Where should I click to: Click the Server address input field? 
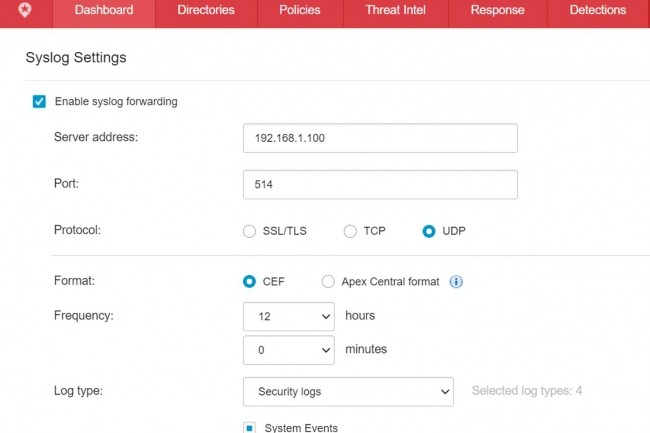[x=380, y=138]
